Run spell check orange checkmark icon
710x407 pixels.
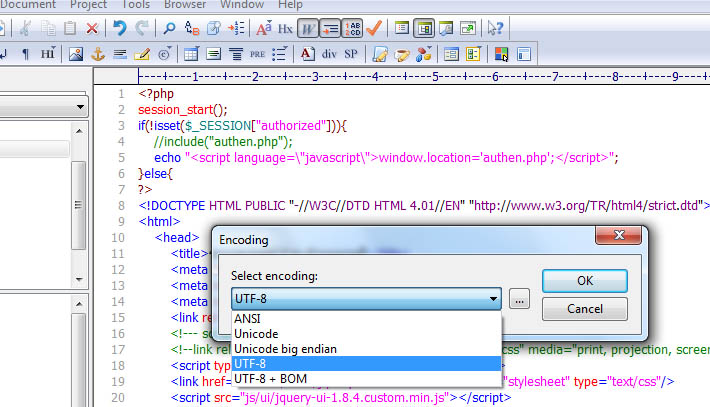coord(374,29)
